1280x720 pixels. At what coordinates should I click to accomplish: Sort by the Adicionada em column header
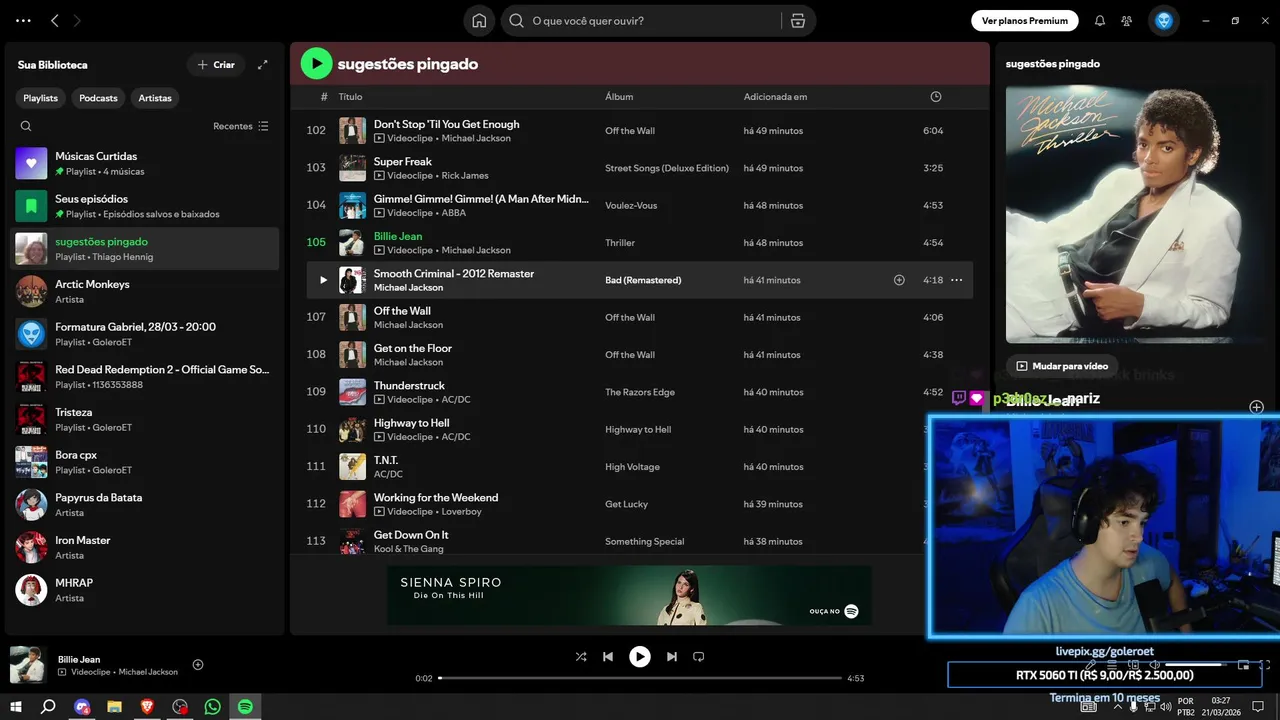(x=775, y=97)
